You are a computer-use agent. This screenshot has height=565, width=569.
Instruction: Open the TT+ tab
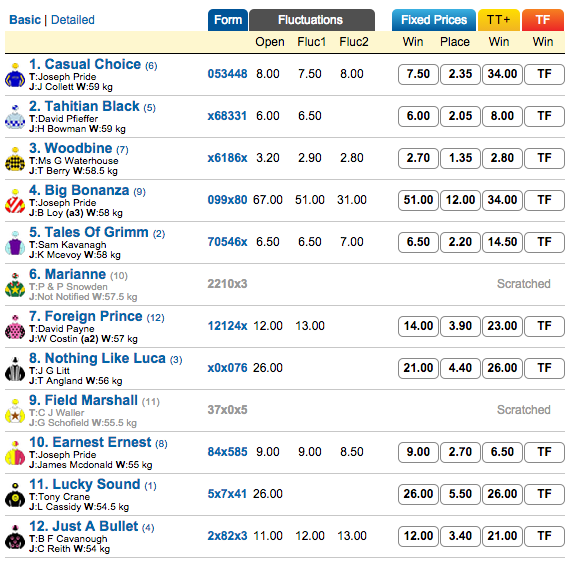pyautogui.click(x=499, y=20)
